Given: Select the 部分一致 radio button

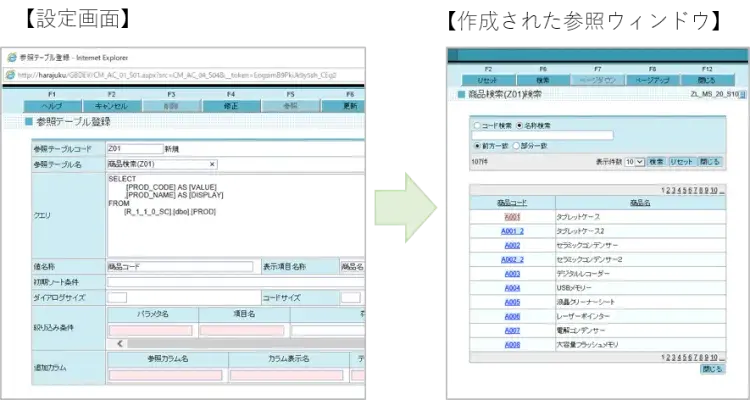Looking at the screenshot, I should [516, 146].
